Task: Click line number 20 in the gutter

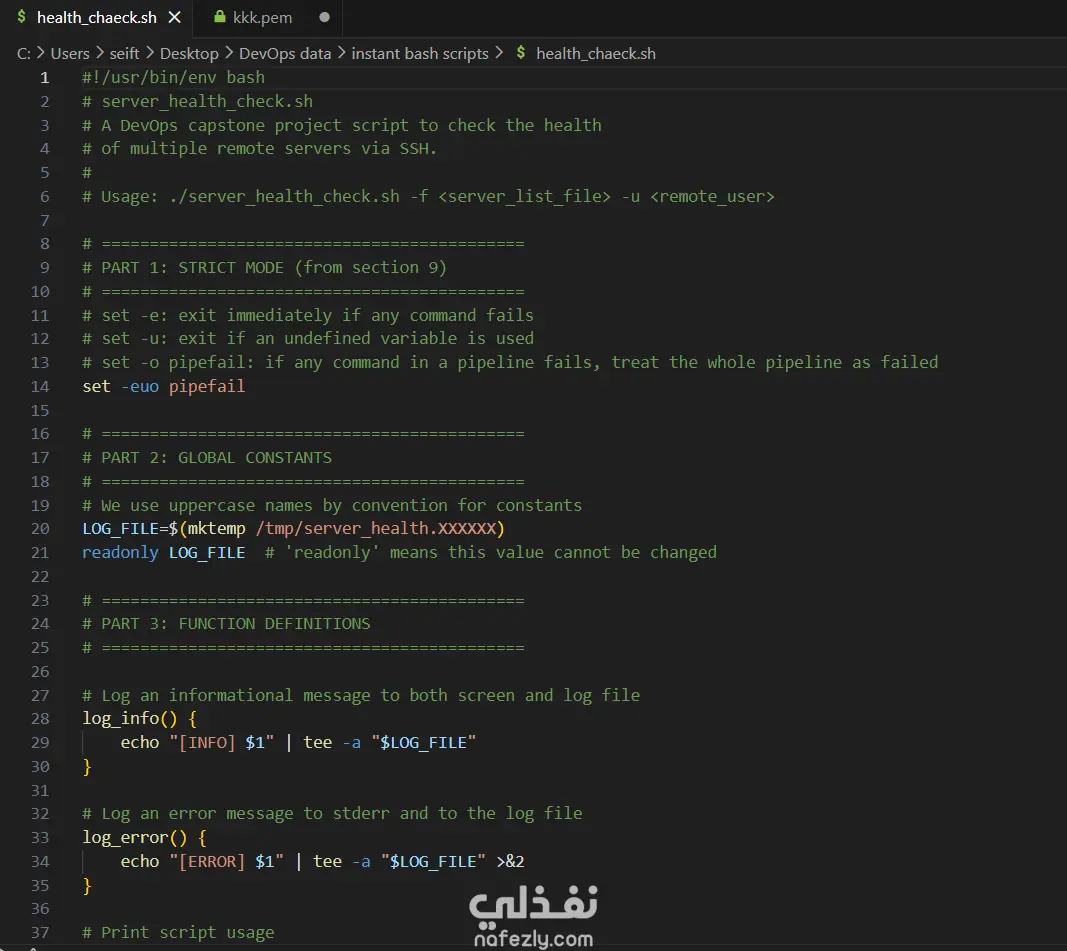Action: (40, 529)
